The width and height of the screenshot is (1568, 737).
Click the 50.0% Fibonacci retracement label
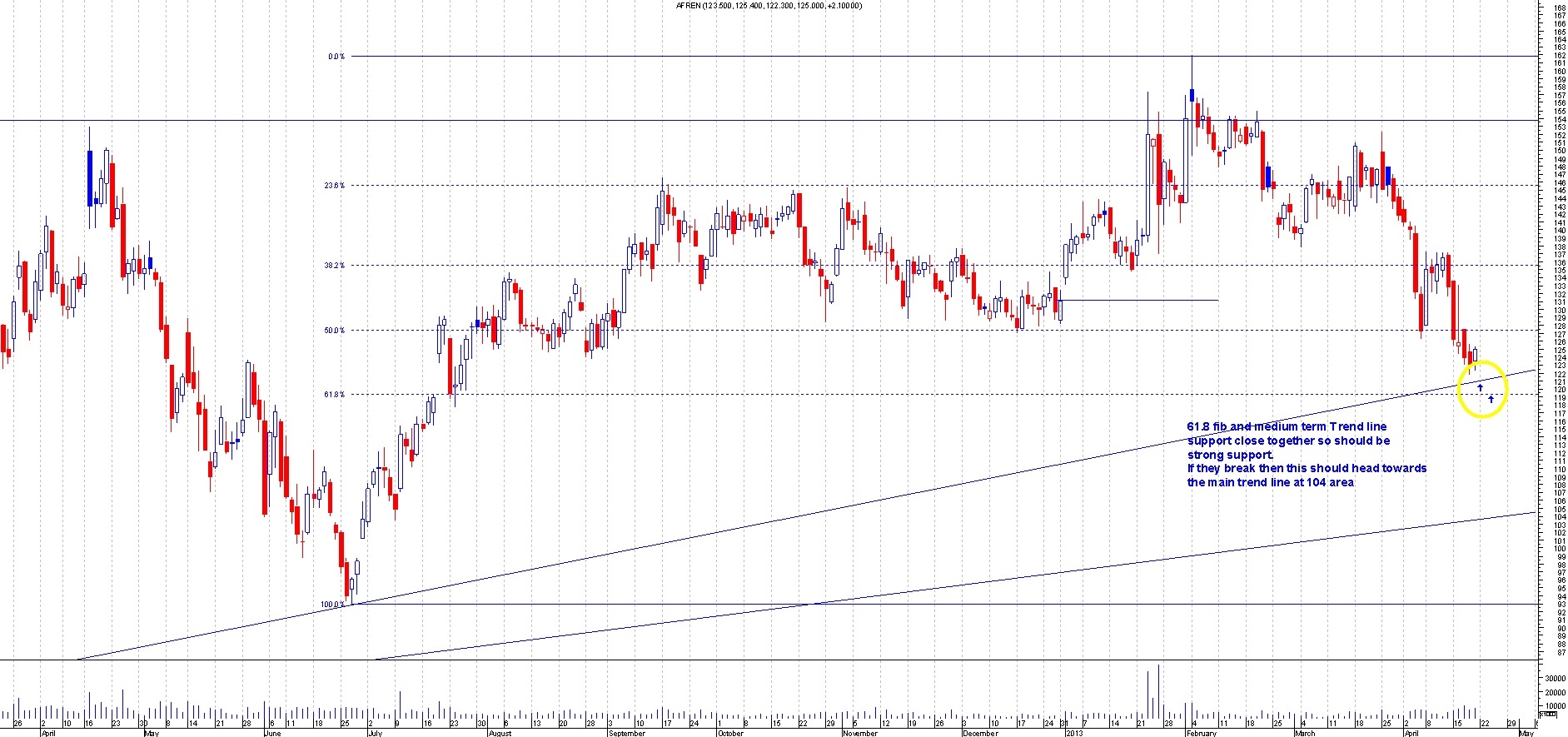(x=335, y=331)
